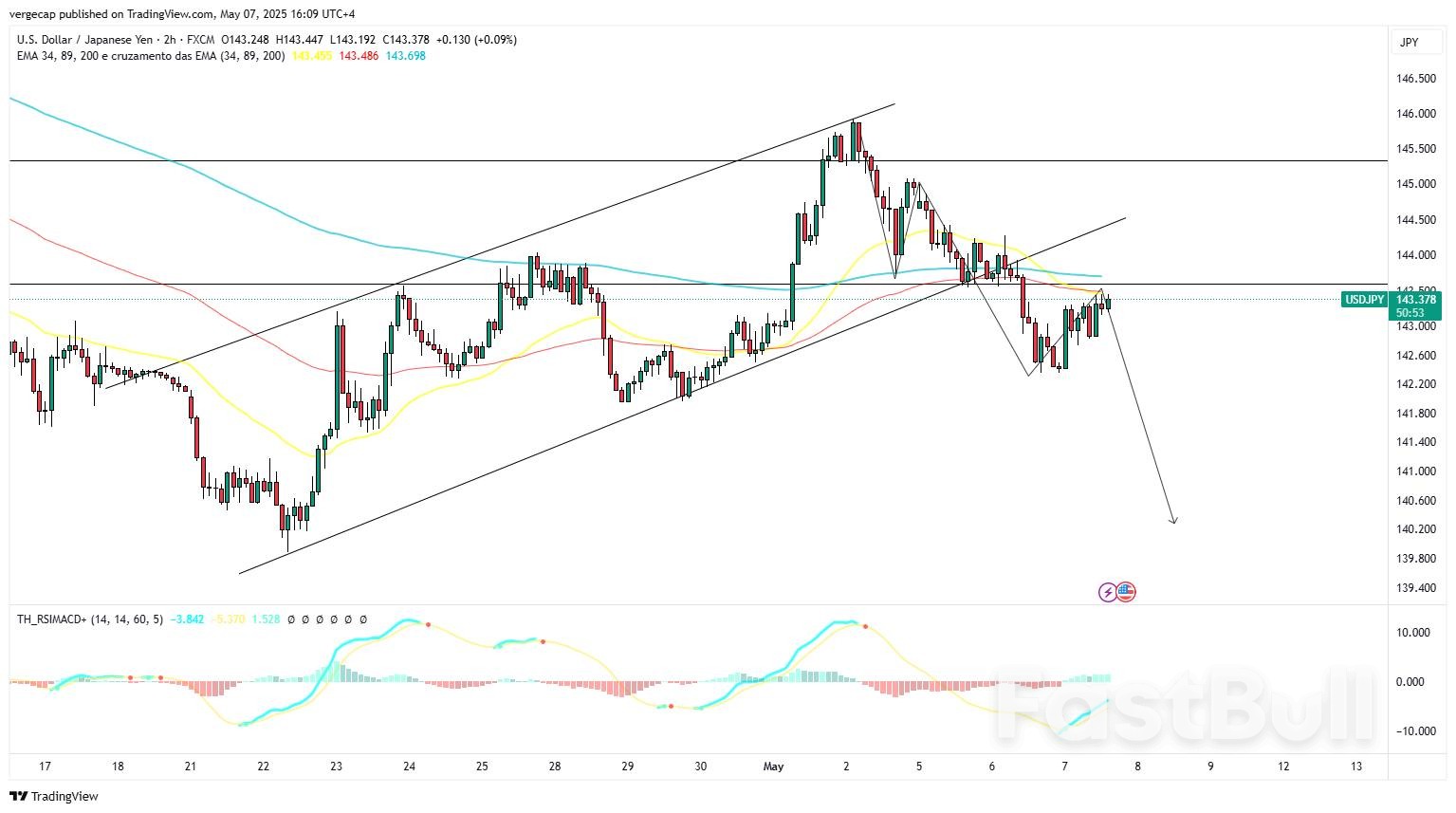The image size is (1456, 813).
Task: Click the first ∅ symbol in the TH_RSIMACD legend
Action: [291, 619]
